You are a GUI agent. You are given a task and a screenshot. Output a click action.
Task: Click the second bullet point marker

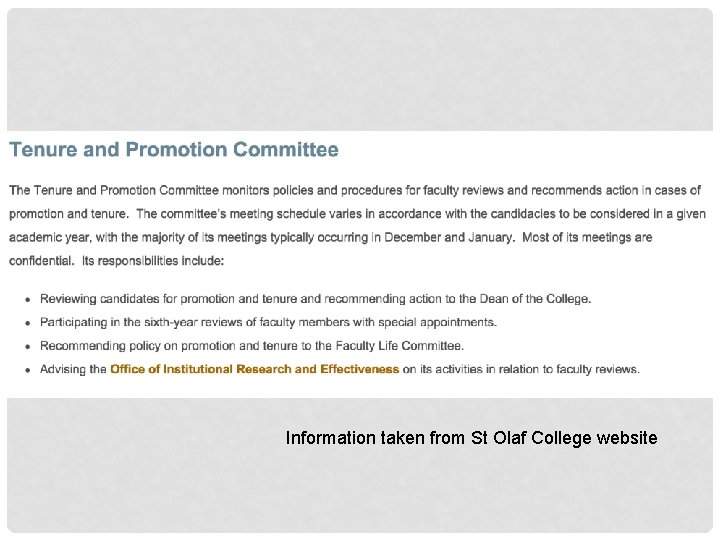point(28,323)
